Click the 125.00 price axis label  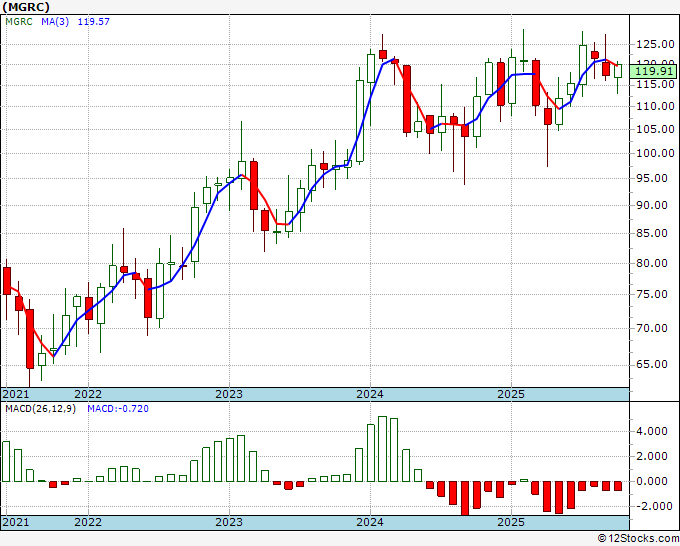click(655, 44)
